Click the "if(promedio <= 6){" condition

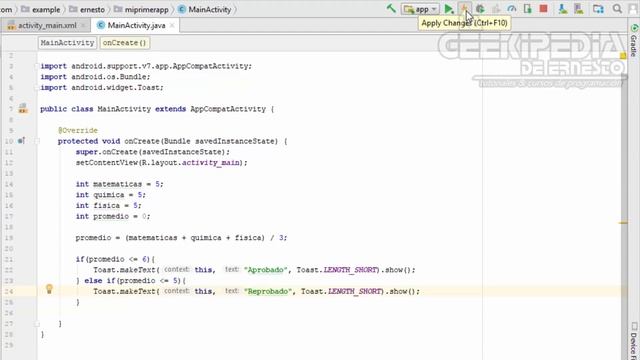[115, 259]
